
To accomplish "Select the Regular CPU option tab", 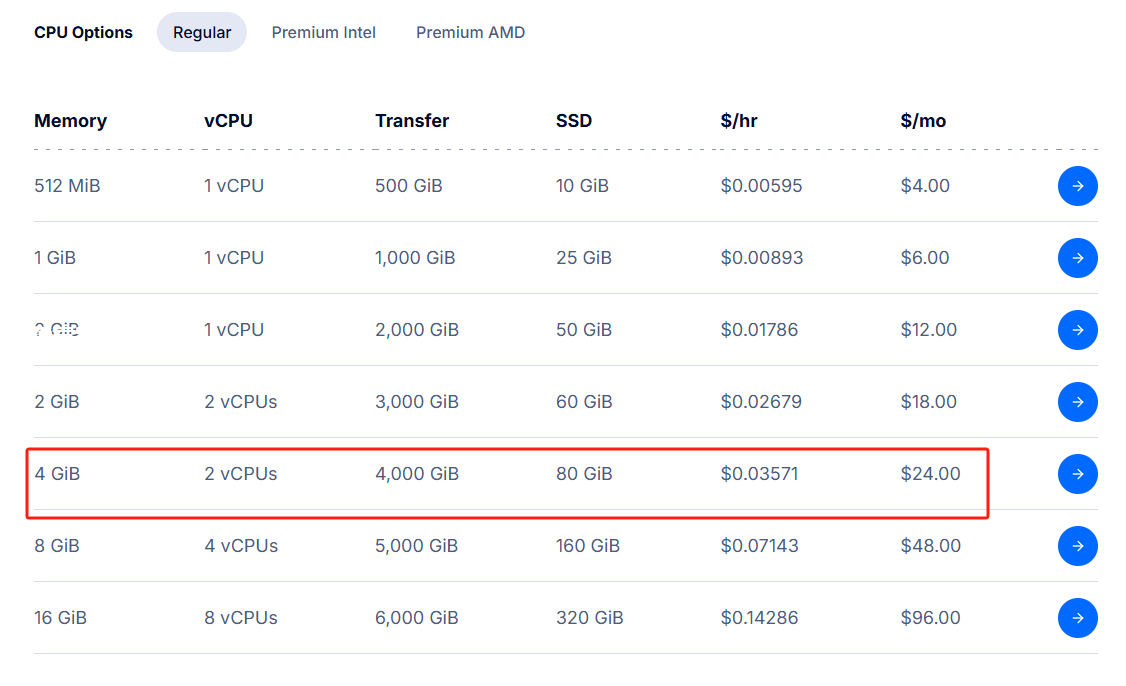I will point(202,32).
